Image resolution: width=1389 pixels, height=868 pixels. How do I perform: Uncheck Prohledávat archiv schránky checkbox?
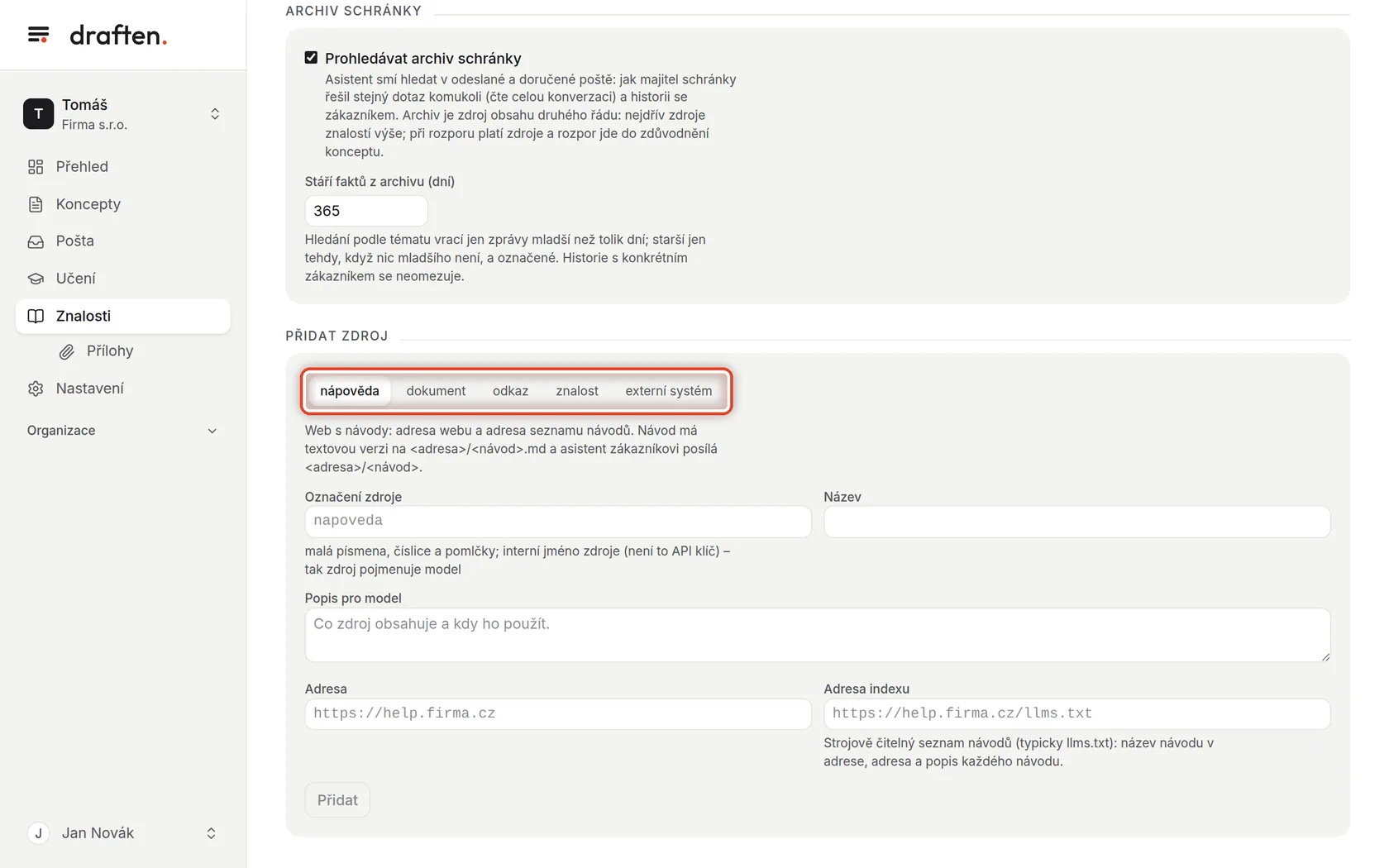[x=311, y=58]
